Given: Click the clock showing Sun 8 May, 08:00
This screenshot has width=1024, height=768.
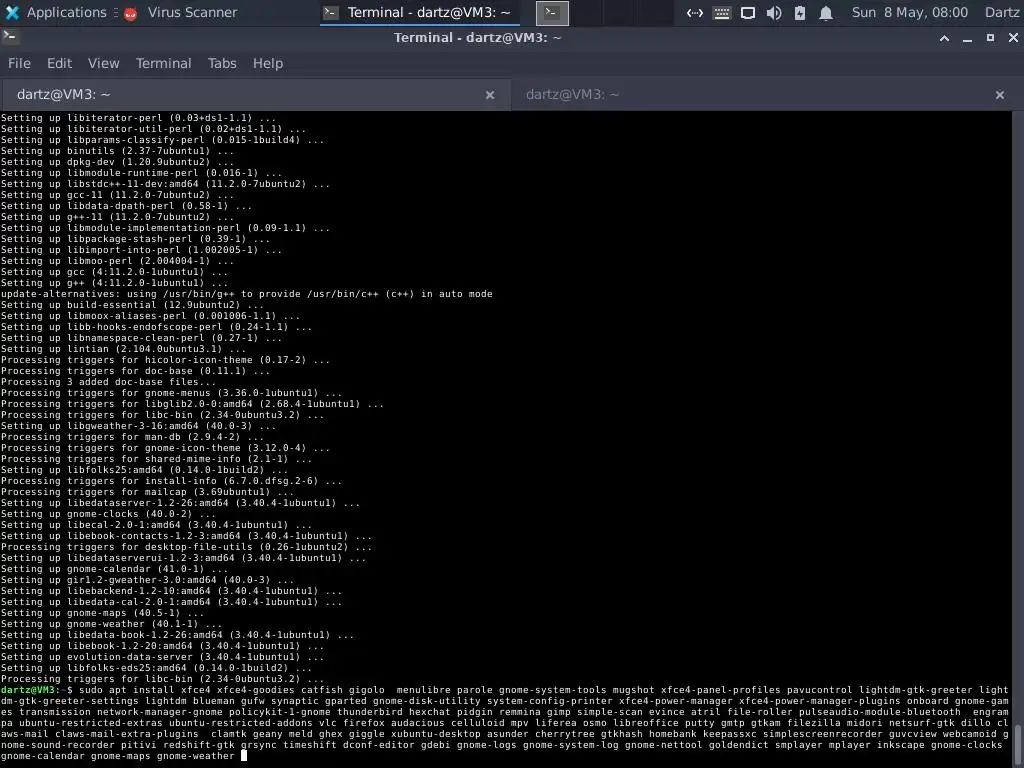Looking at the screenshot, I should pyautogui.click(x=910, y=12).
